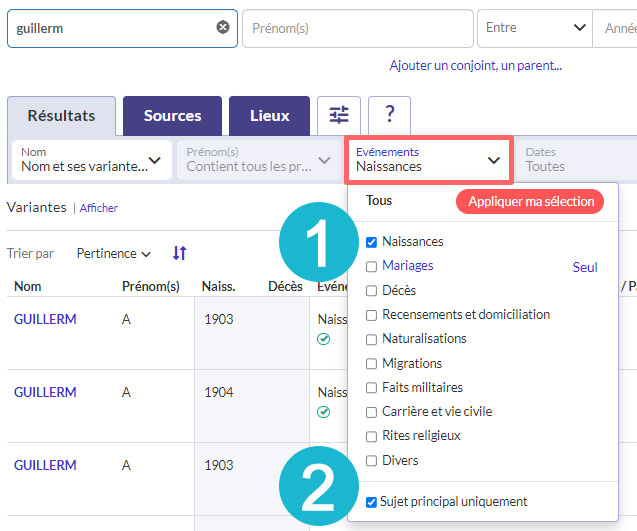The height and width of the screenshot is (531, 637).
Task: Reverse the sort order with the arrows icon
Action: [x=179, y=254]
